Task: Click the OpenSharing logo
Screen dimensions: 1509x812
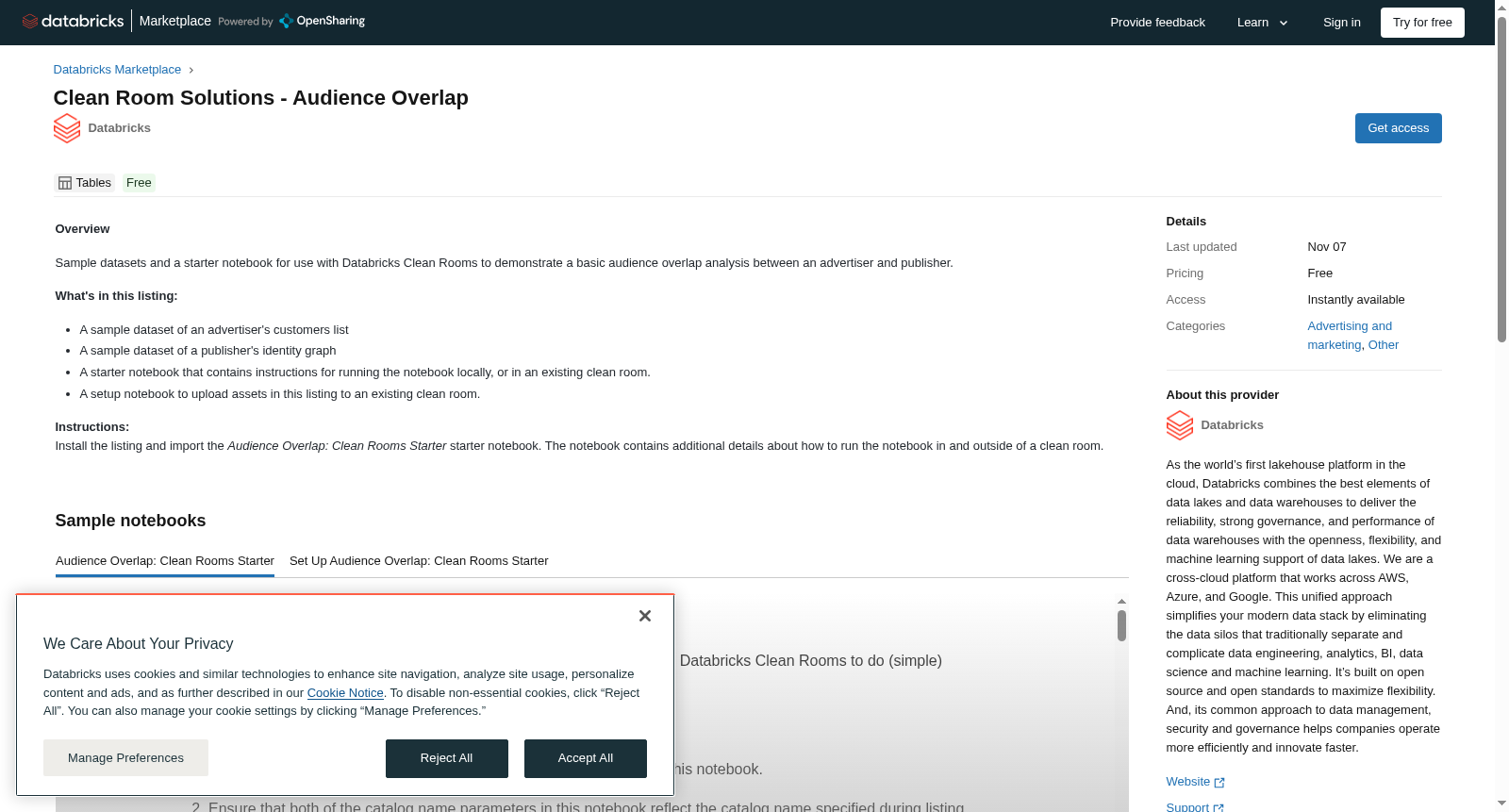Action: tap(322, 21)
